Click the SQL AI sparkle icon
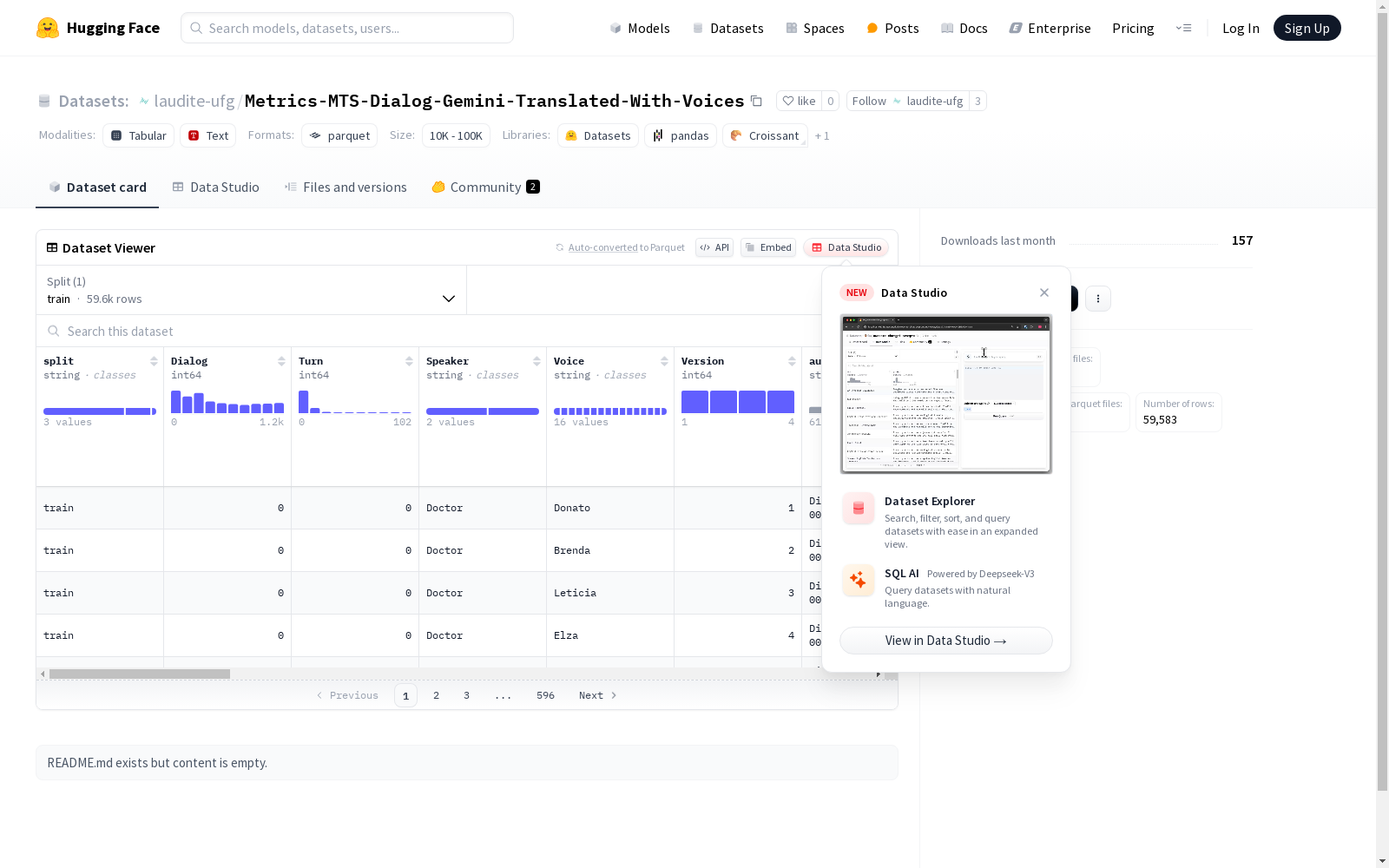1389x868 pixels. [859, 580]
